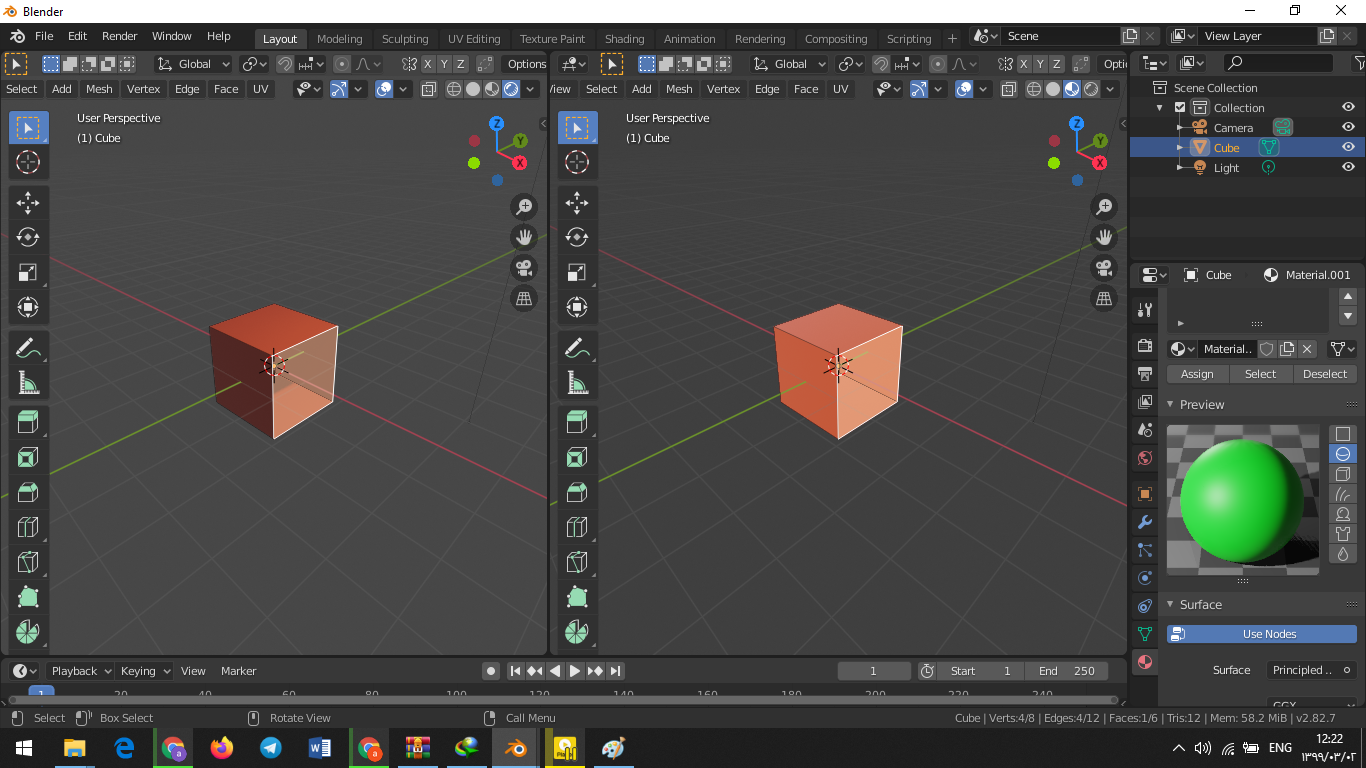Click pan hand icon in left viewport
The width and height of the screenshot is (1366, 768).
(524, 237)
